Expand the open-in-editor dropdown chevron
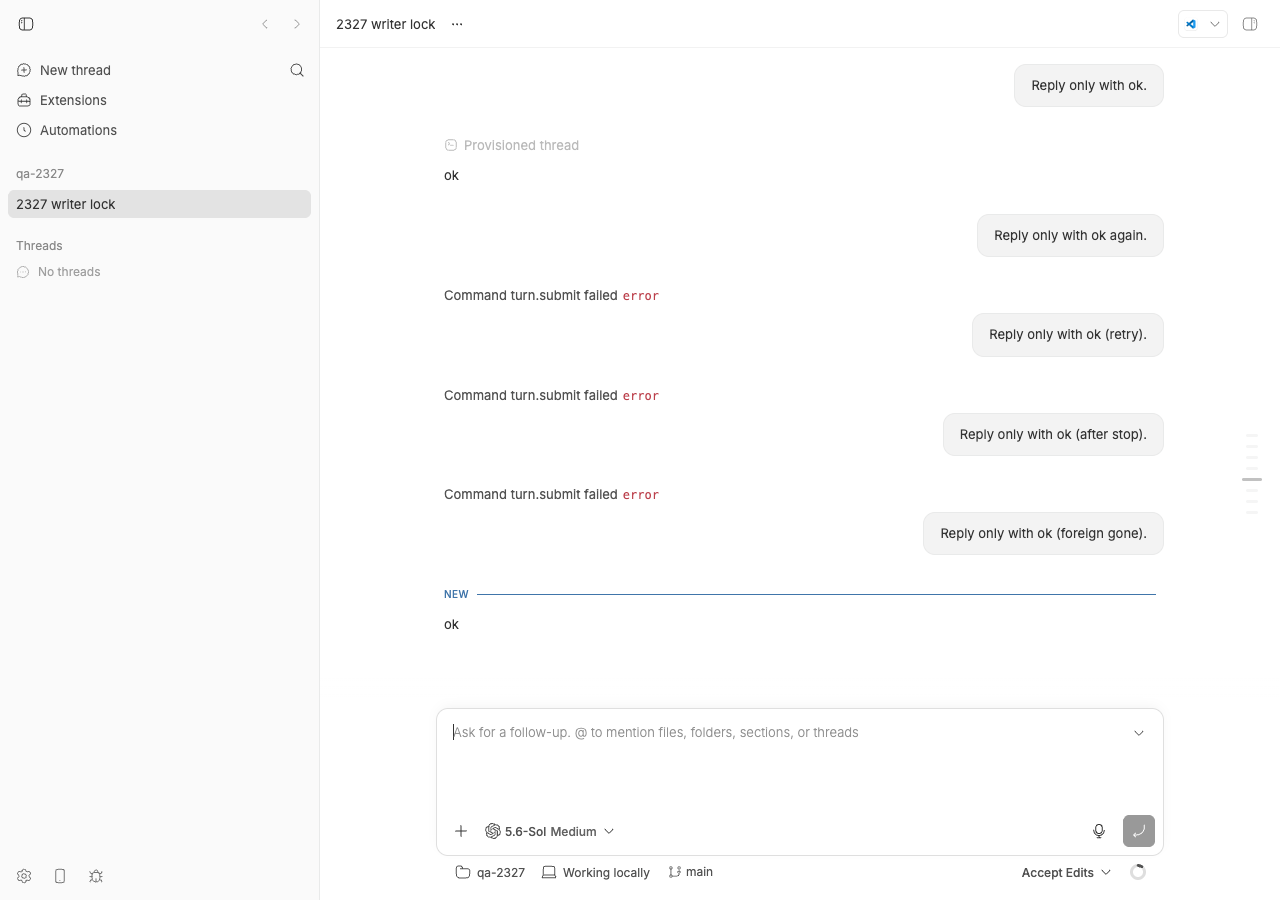The width and height of the screenshot is (1280, 900). click(1215, 24)
